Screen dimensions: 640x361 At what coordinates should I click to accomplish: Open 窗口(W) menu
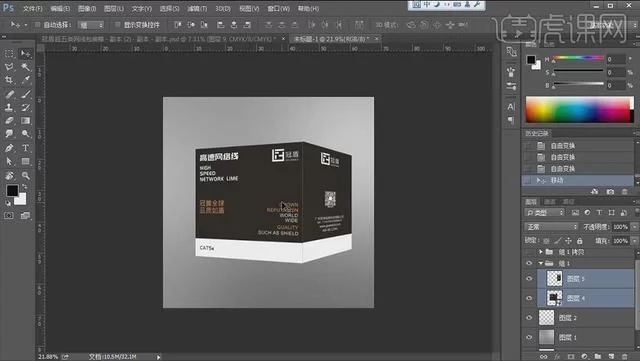click(278, 8)
